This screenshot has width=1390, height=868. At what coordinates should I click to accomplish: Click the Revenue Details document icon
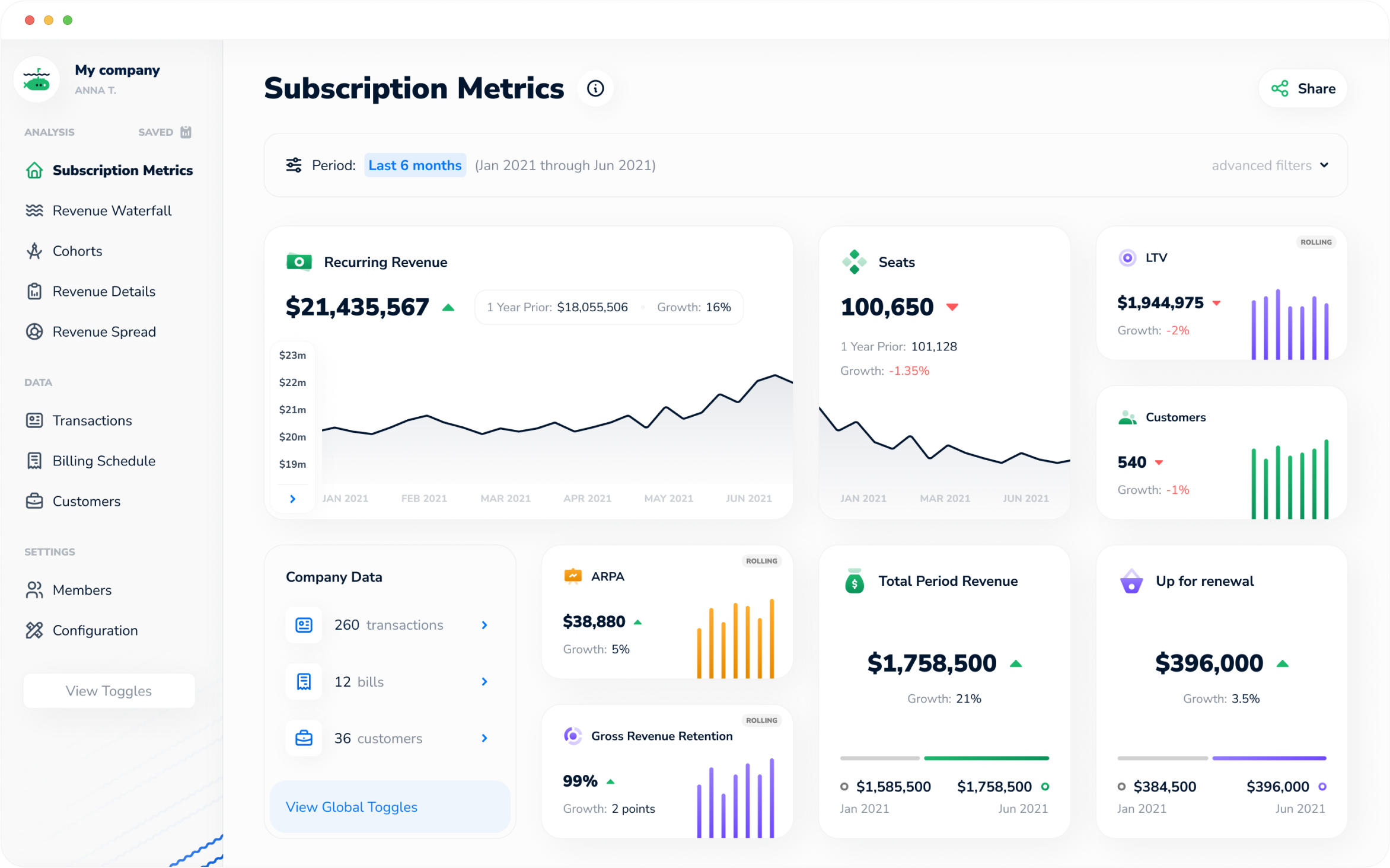click(34, 291)
